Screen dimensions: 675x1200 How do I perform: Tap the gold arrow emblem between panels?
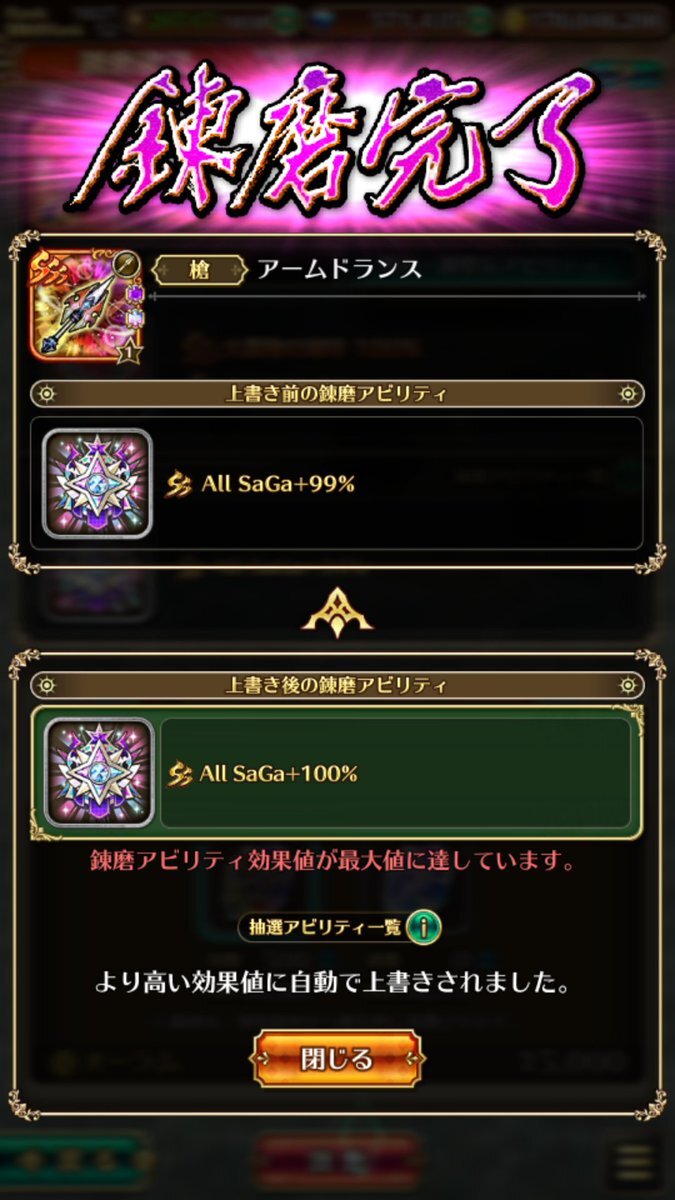tap(337, 610)
